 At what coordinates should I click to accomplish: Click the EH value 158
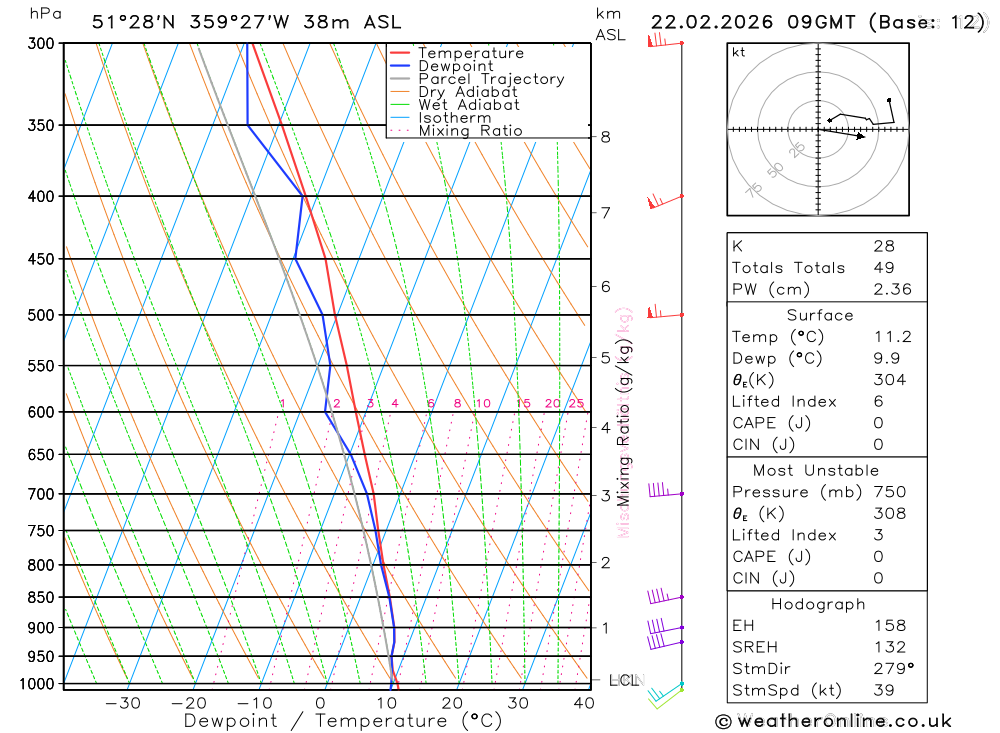pos(890,626)
